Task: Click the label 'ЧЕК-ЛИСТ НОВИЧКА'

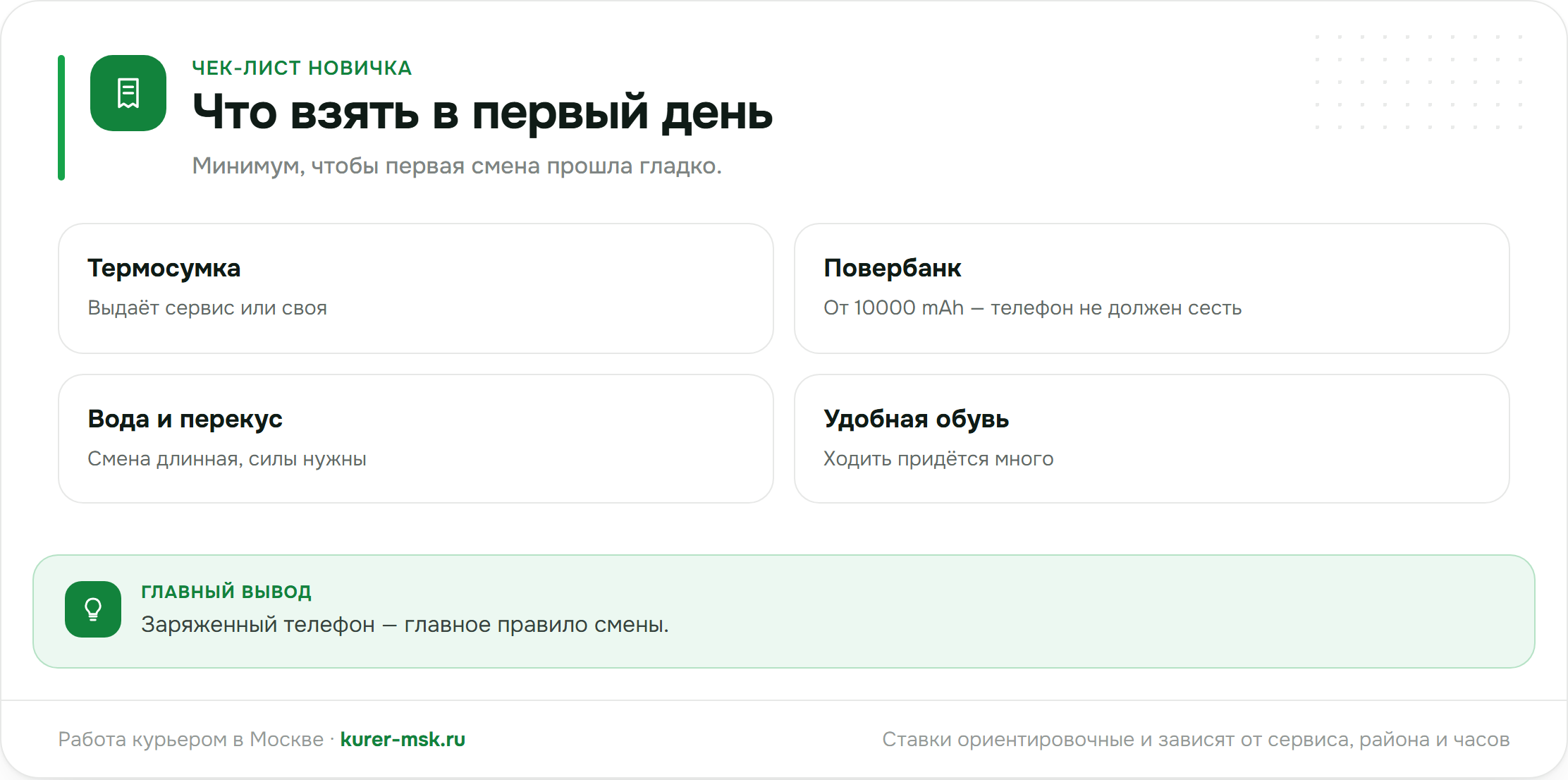Action: point(302,68)
